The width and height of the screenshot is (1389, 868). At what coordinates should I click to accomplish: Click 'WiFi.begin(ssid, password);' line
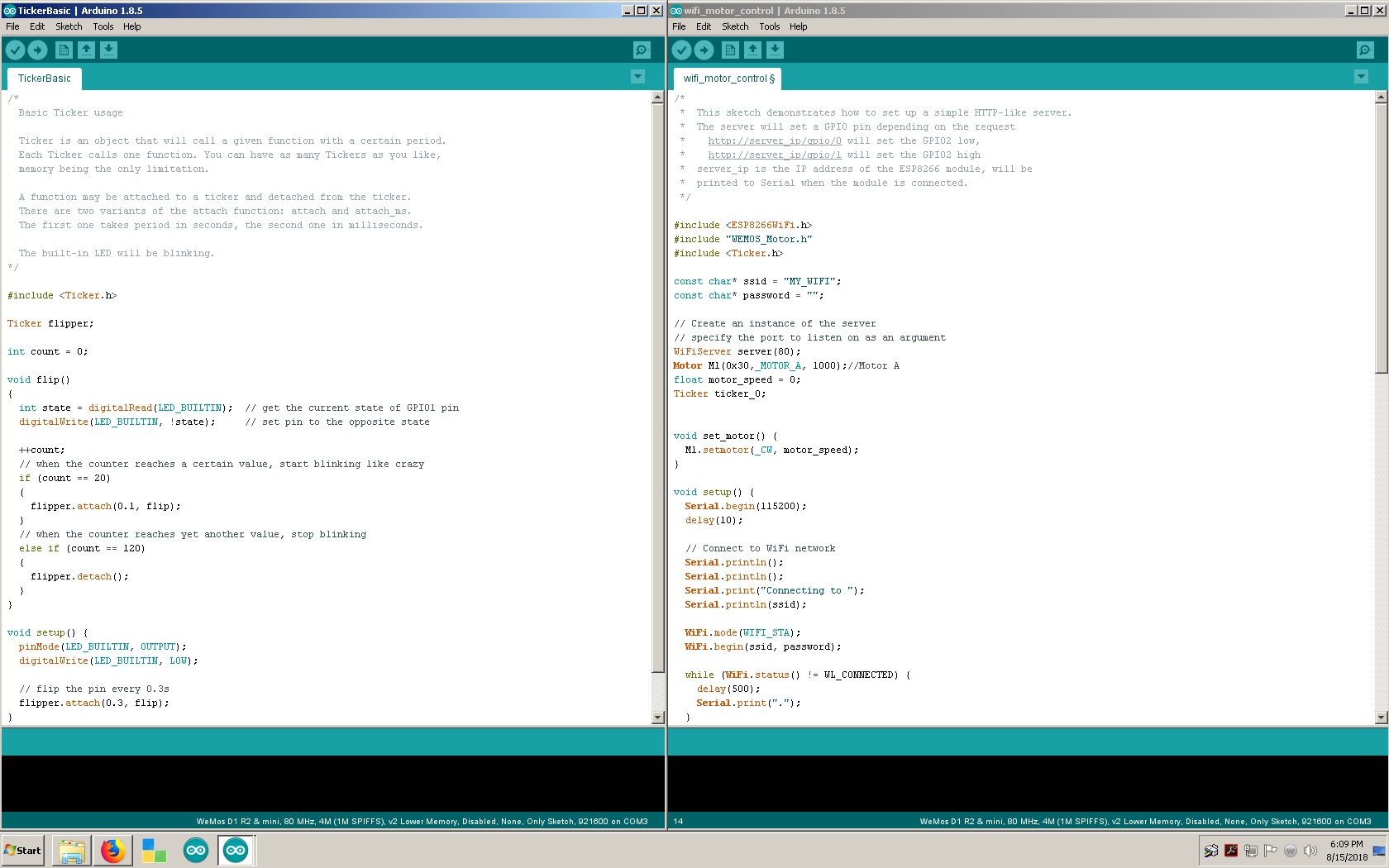(x=763, y=646)
